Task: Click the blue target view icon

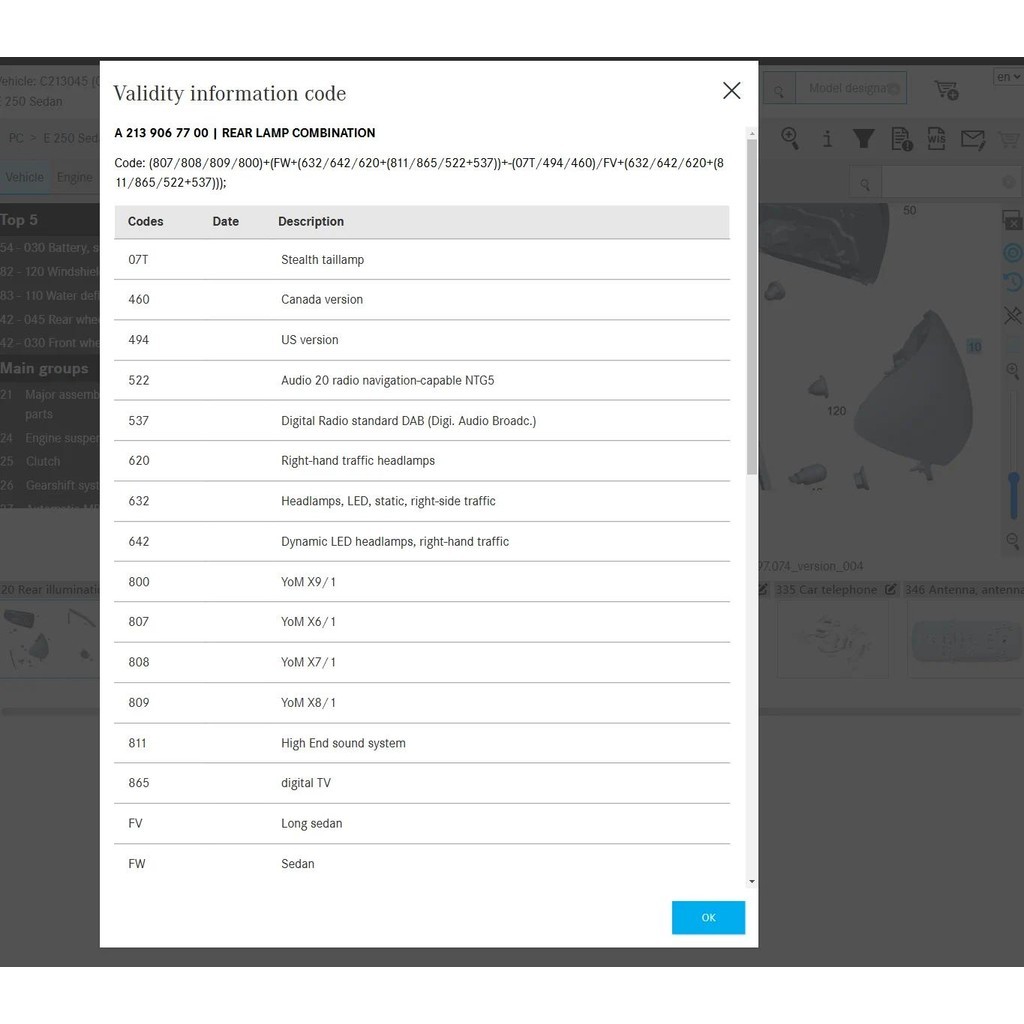Action: pos(1013,253)
